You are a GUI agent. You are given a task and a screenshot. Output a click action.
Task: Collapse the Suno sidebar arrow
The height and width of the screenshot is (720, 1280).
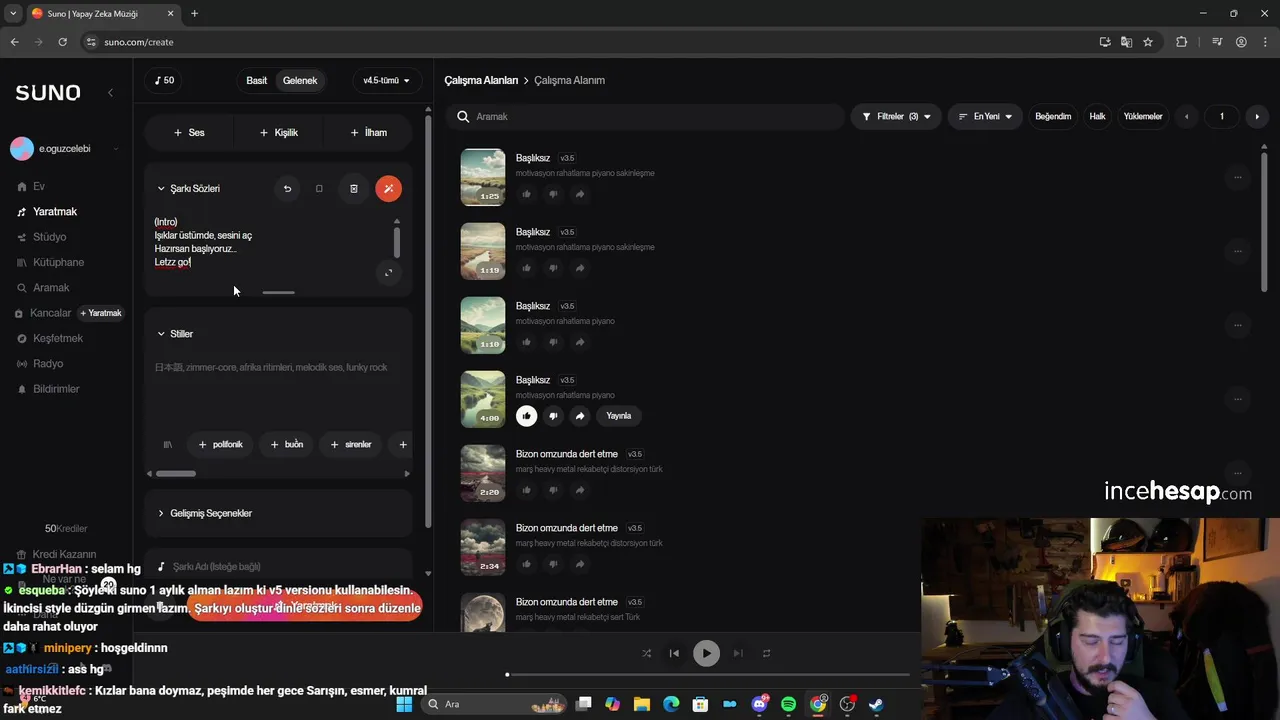click(111, 92)
